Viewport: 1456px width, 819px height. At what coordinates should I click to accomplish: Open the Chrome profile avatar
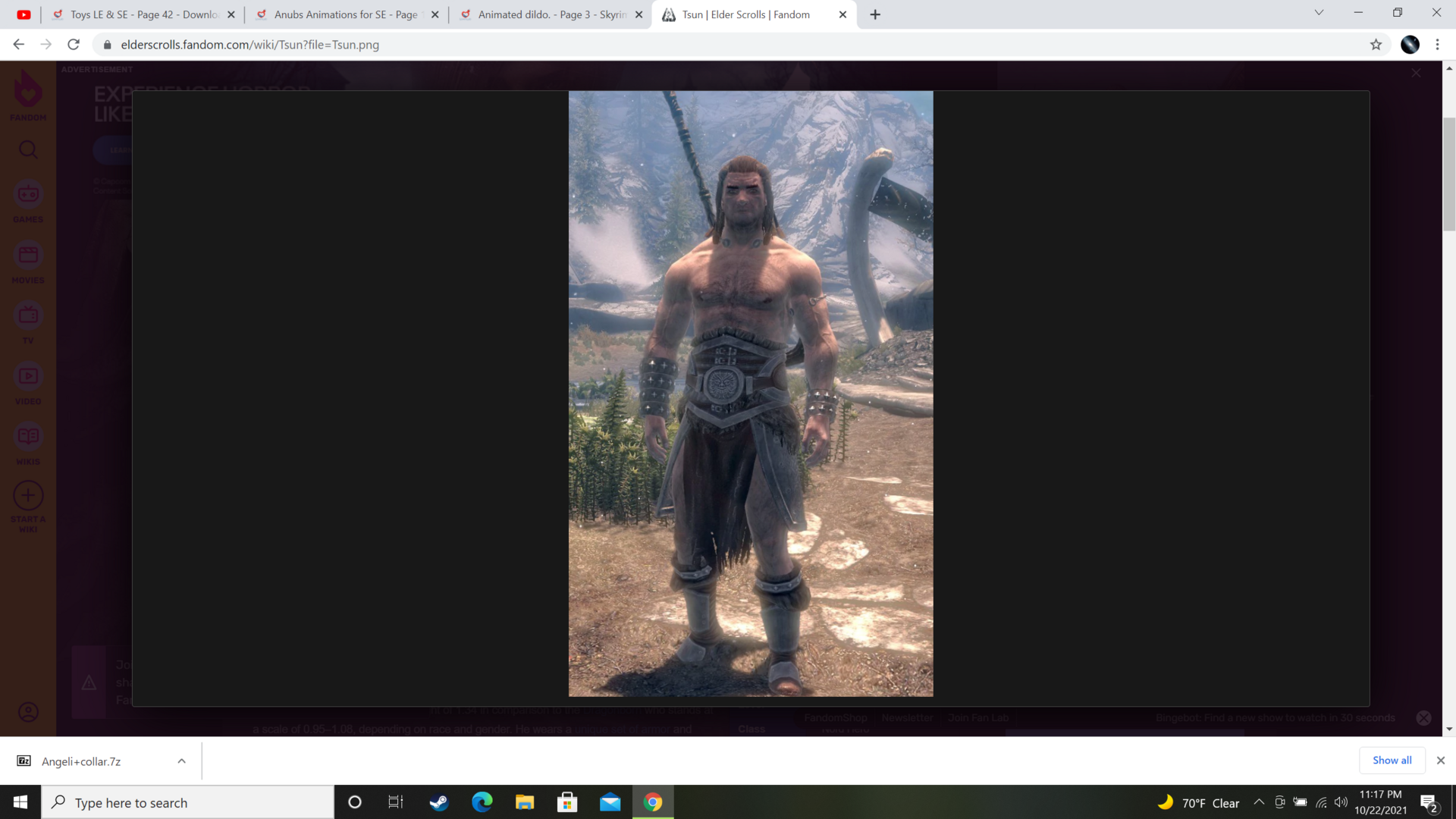(1410, 45)
